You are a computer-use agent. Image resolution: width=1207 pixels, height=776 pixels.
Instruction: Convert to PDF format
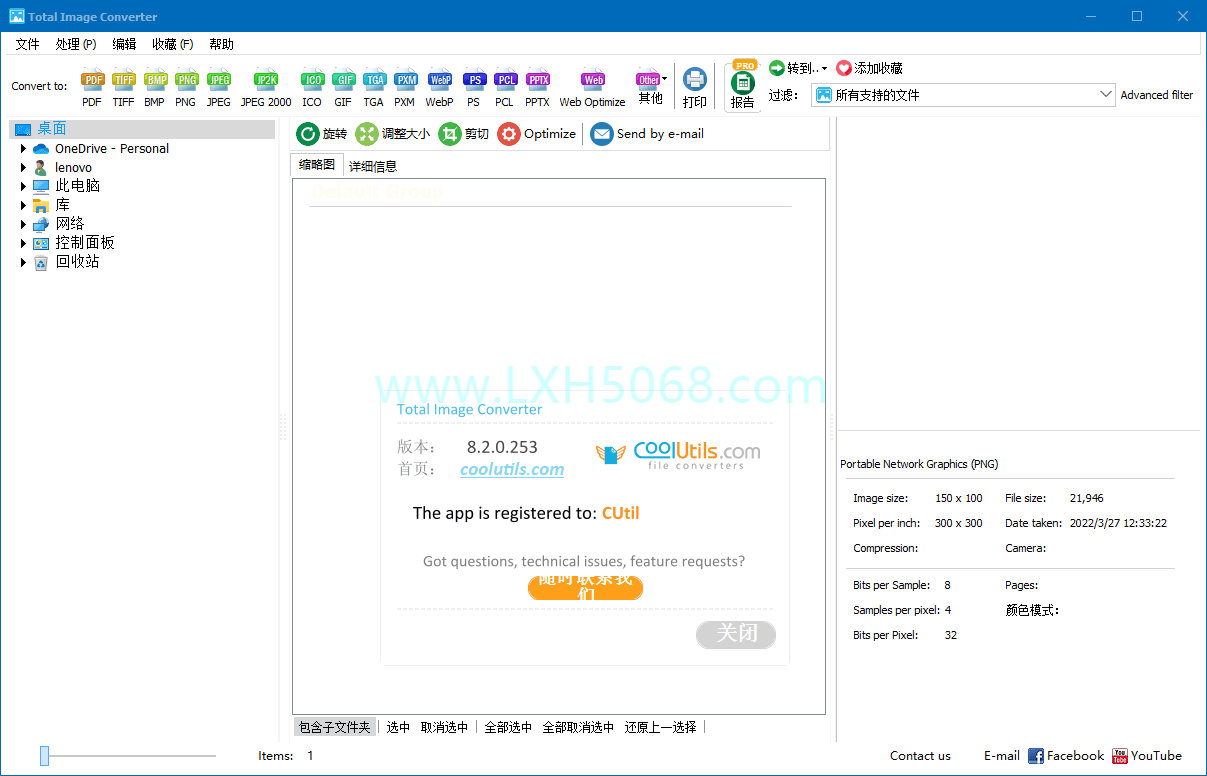pyautogui.click(x=92, y=88)
